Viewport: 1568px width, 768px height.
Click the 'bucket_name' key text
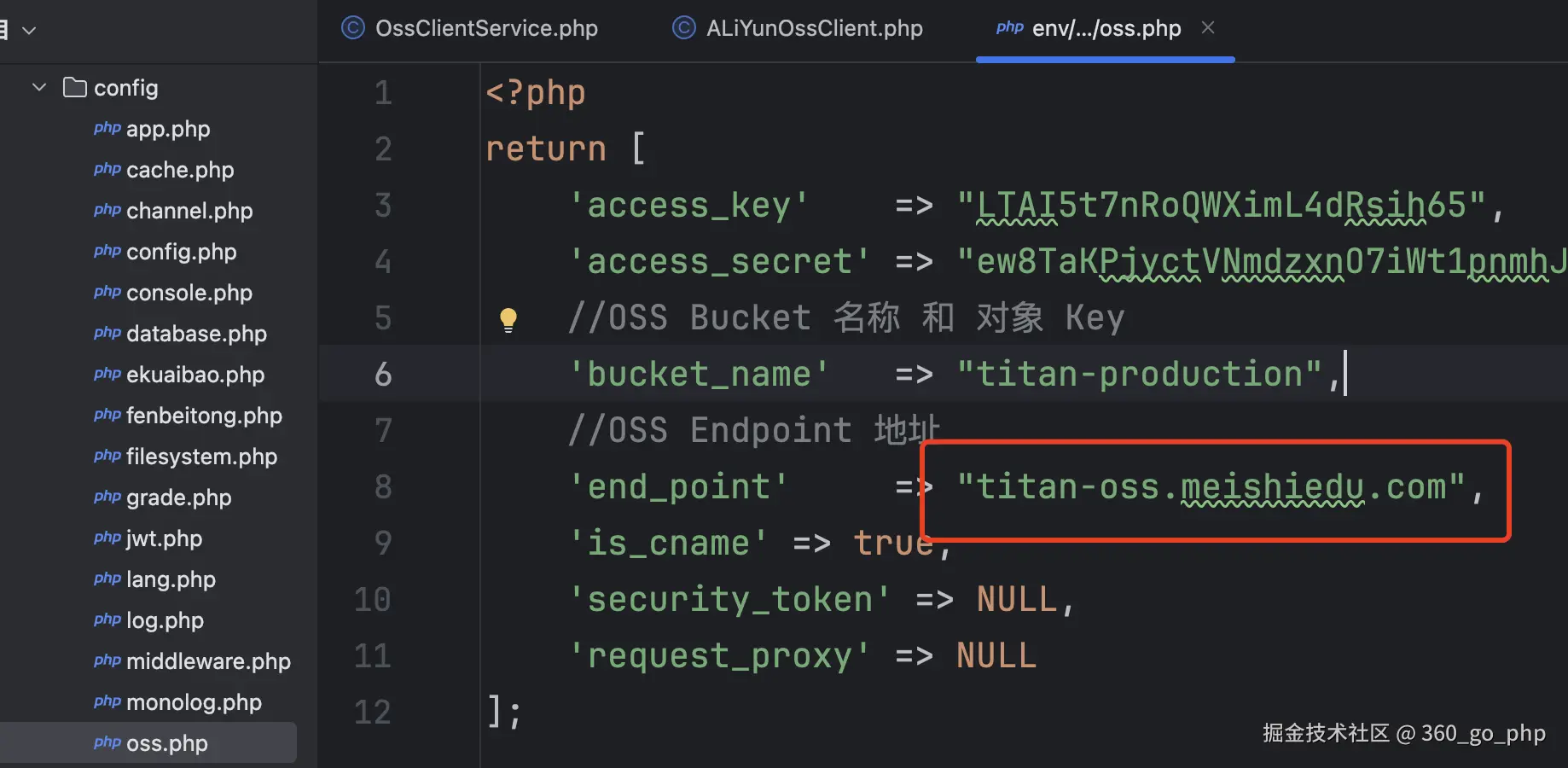[699, 375]
